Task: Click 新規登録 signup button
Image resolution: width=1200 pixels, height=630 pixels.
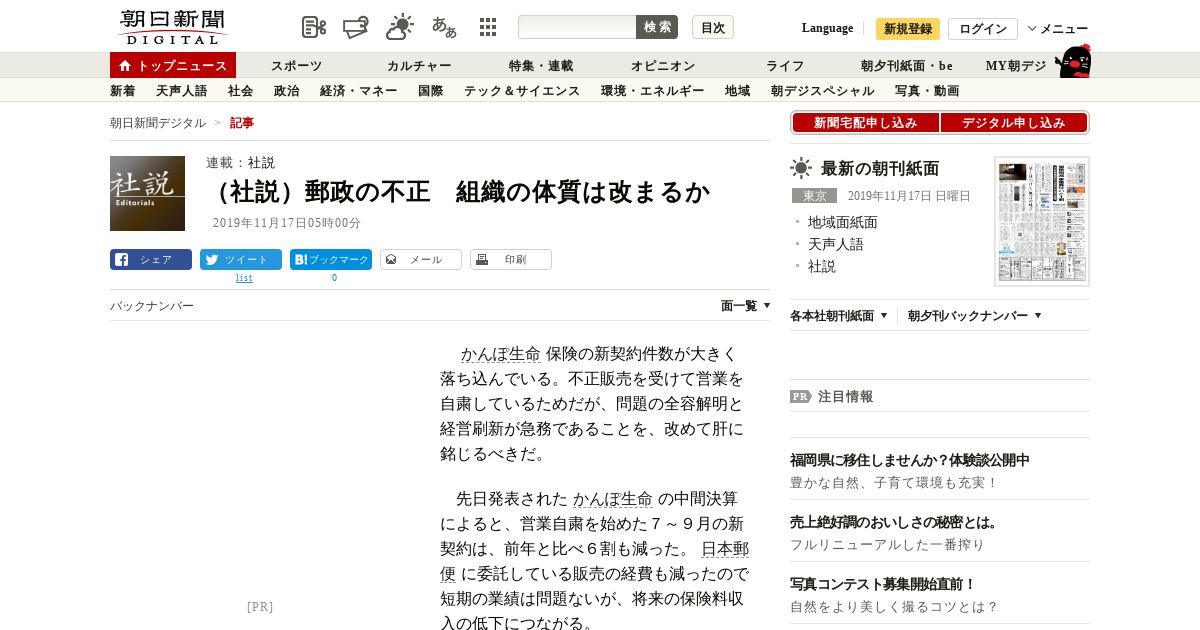Action: coord(908,29)
